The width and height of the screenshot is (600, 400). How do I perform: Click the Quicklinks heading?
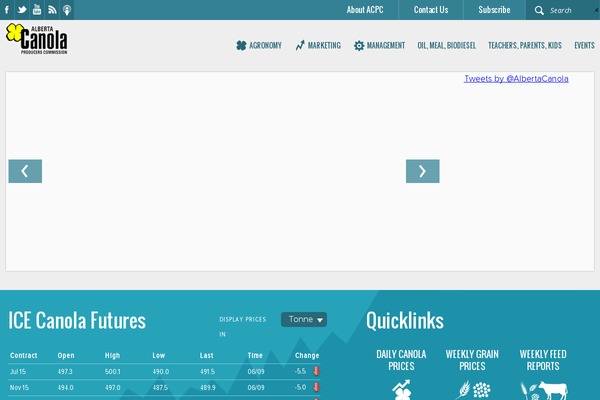point(405,320)
